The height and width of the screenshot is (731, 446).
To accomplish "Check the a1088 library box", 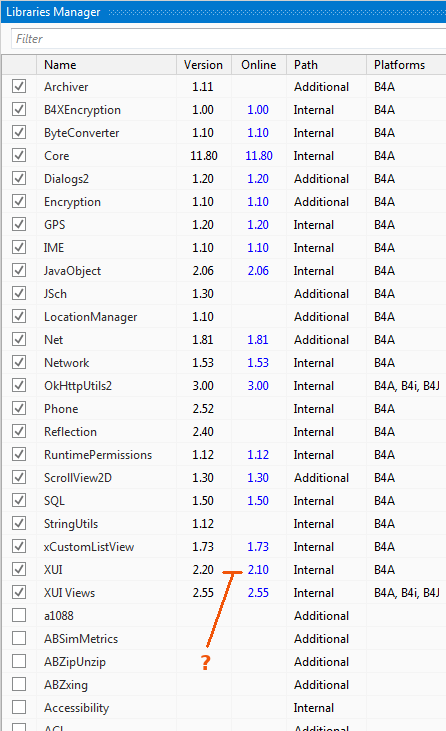I will pos(19,615).
